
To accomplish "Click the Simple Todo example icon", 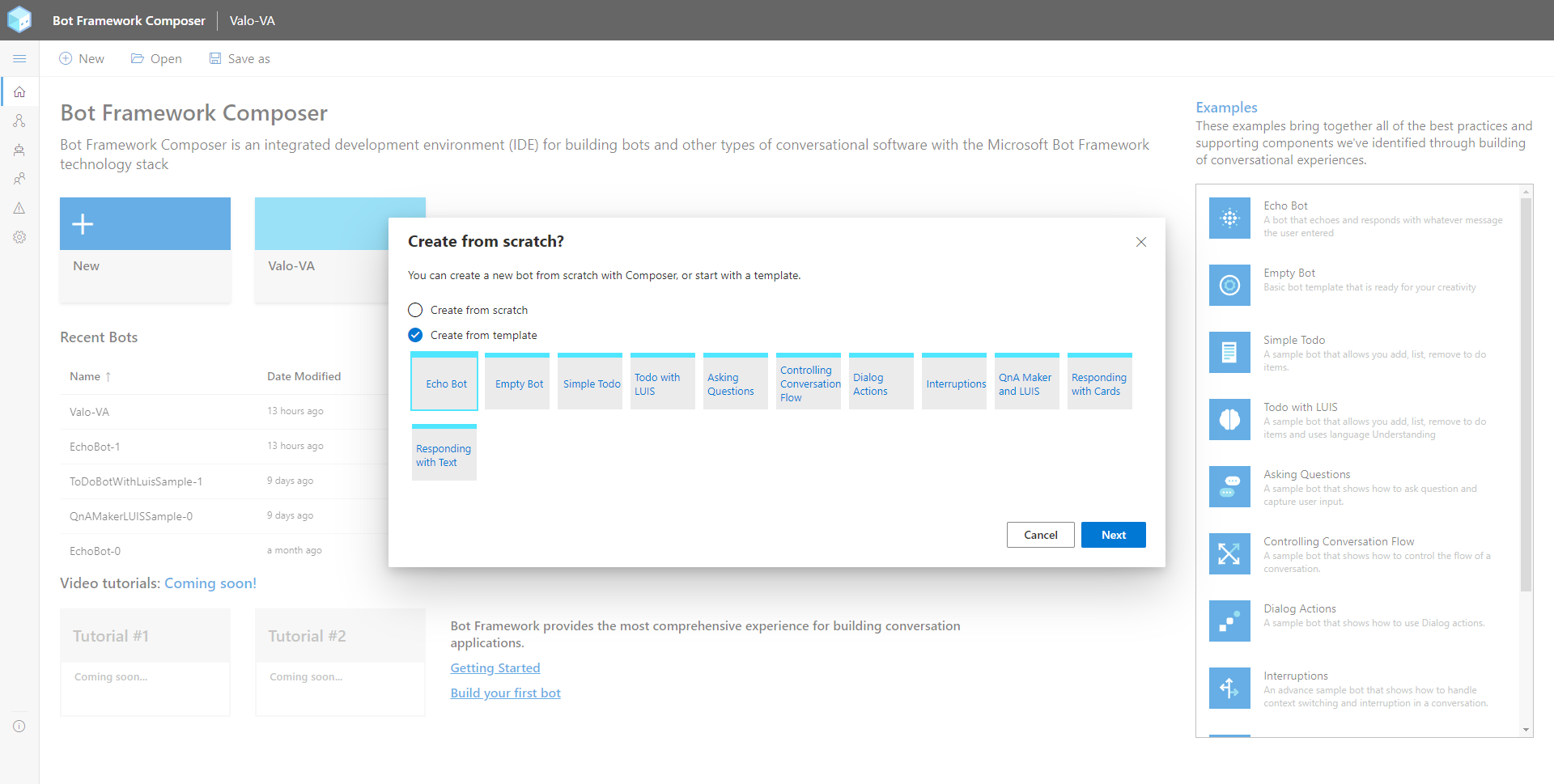I will coord(1229,352).
